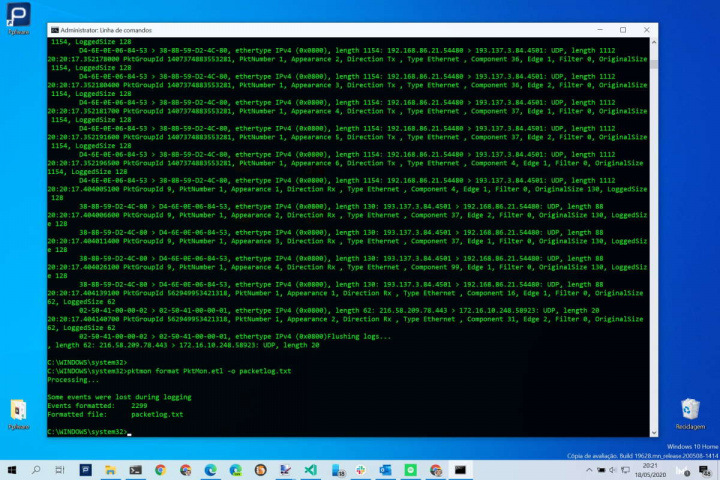Click the command prompt title bar icon
The image size is (720, 480).
53,30
